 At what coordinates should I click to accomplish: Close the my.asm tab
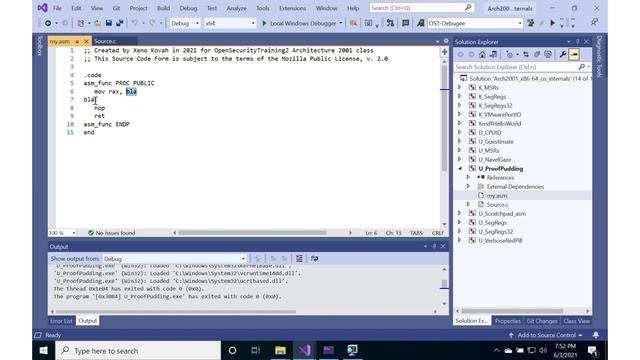tap(86, 41)
